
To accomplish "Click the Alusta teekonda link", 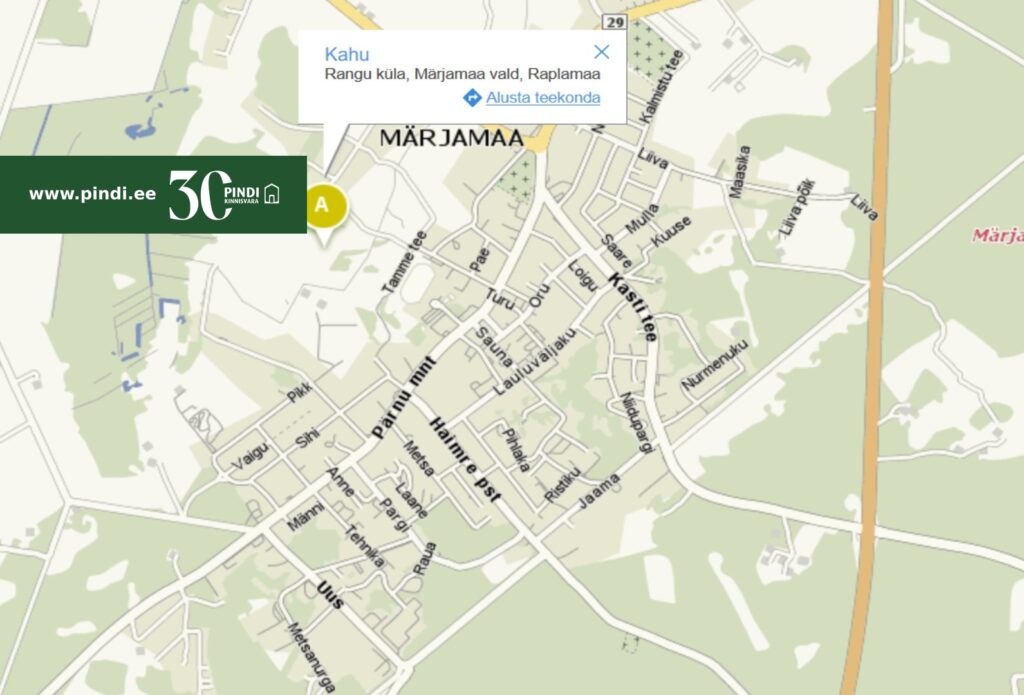I will [x=543, y=98].
